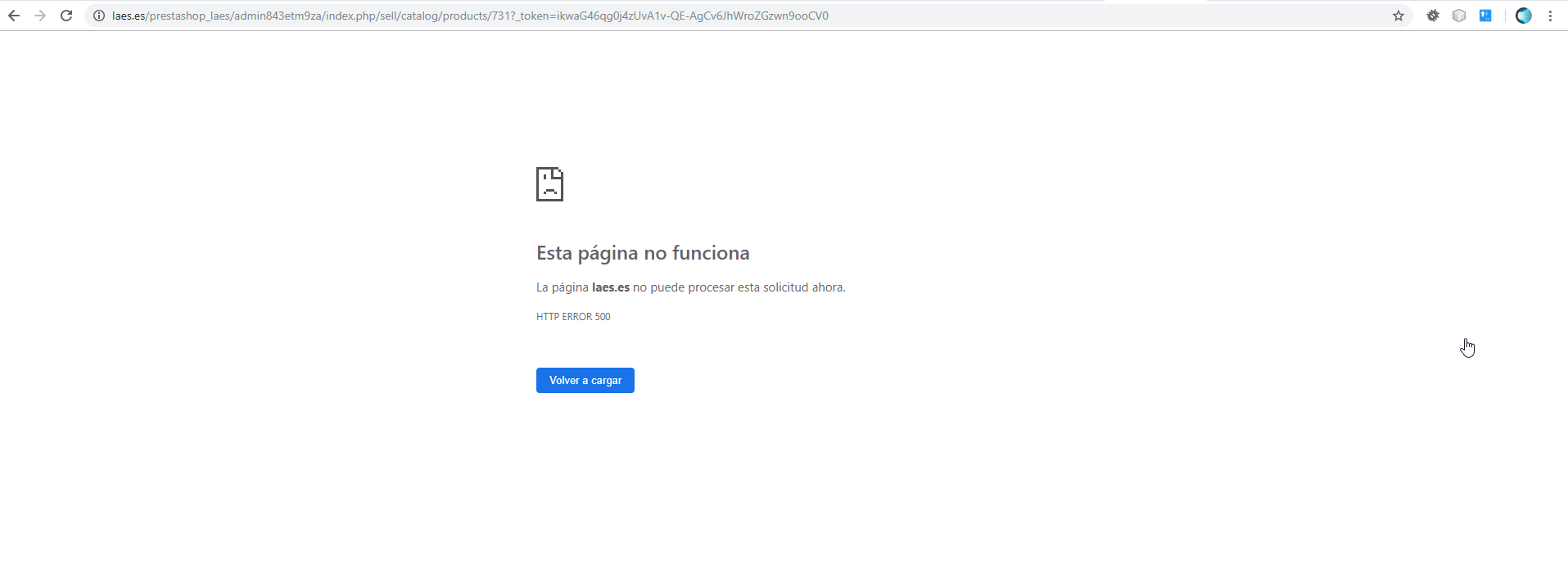Image resolution: width=1568 pixels, height=565 pixels.
Task: Click the browser forward arrow
Action: [x=40, y=16]
